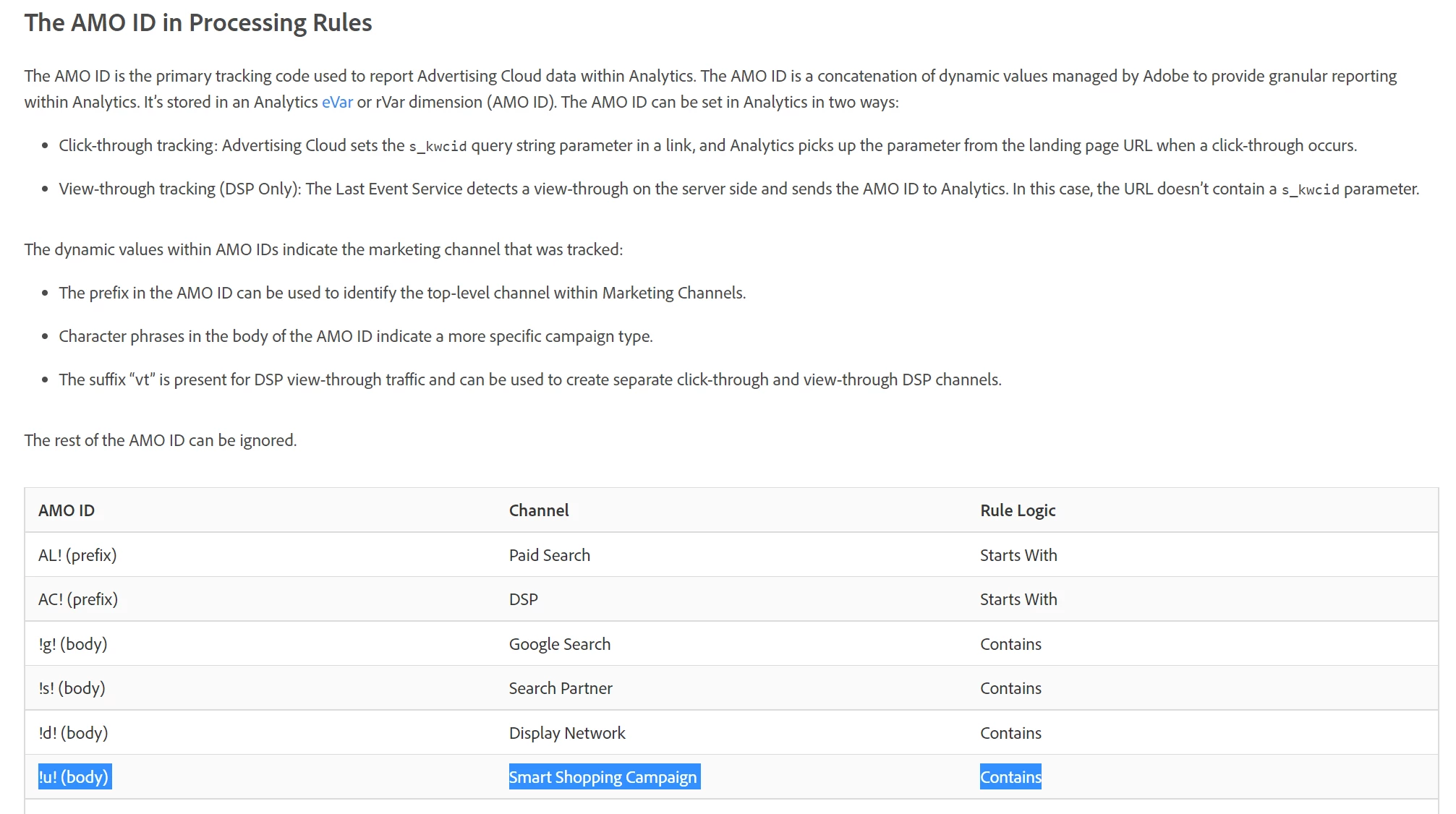The image size is (1456, 814).
Task: Click the 'The rest of the AMO ID can be ignored' text
Action: pos(161,440)
